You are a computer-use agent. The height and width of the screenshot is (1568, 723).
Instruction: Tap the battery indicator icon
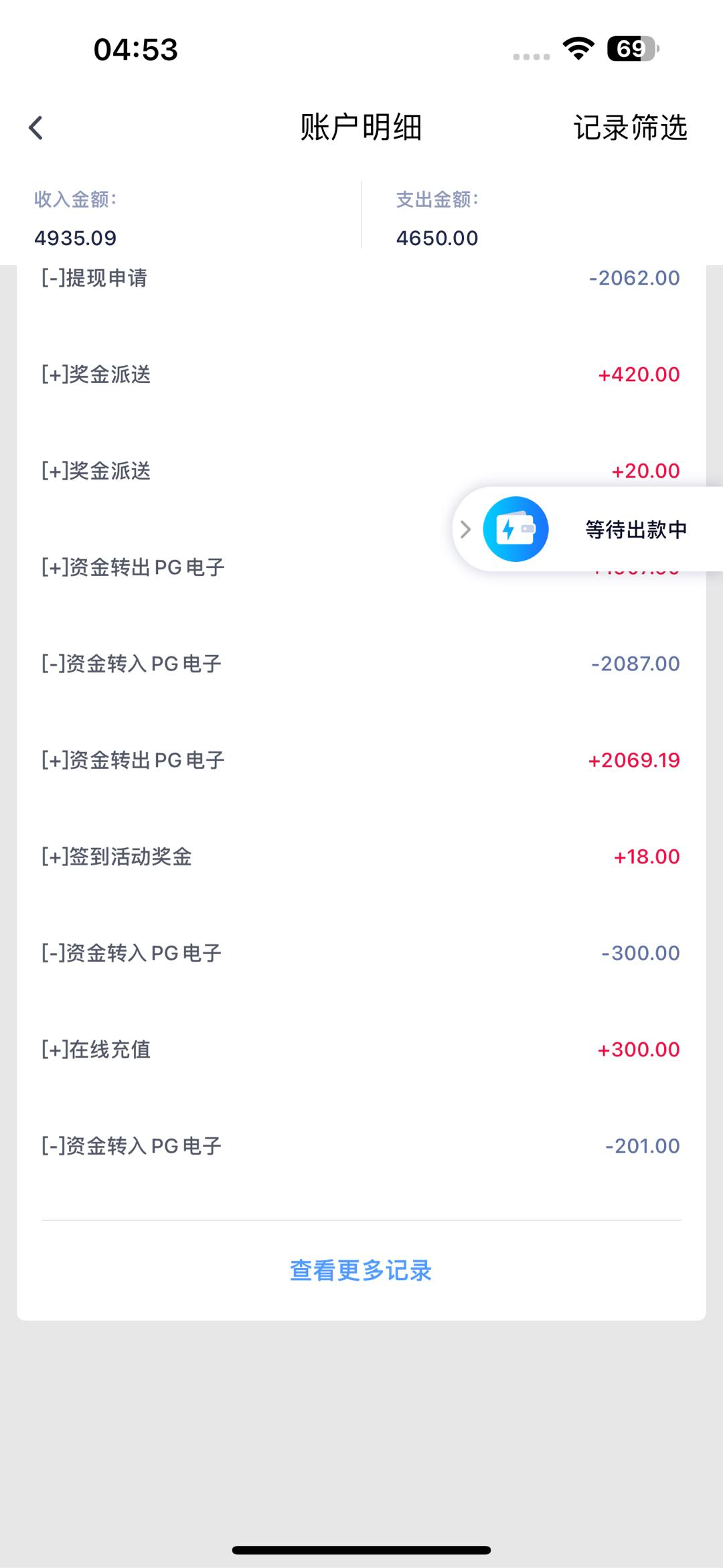(x=633, y=48)
